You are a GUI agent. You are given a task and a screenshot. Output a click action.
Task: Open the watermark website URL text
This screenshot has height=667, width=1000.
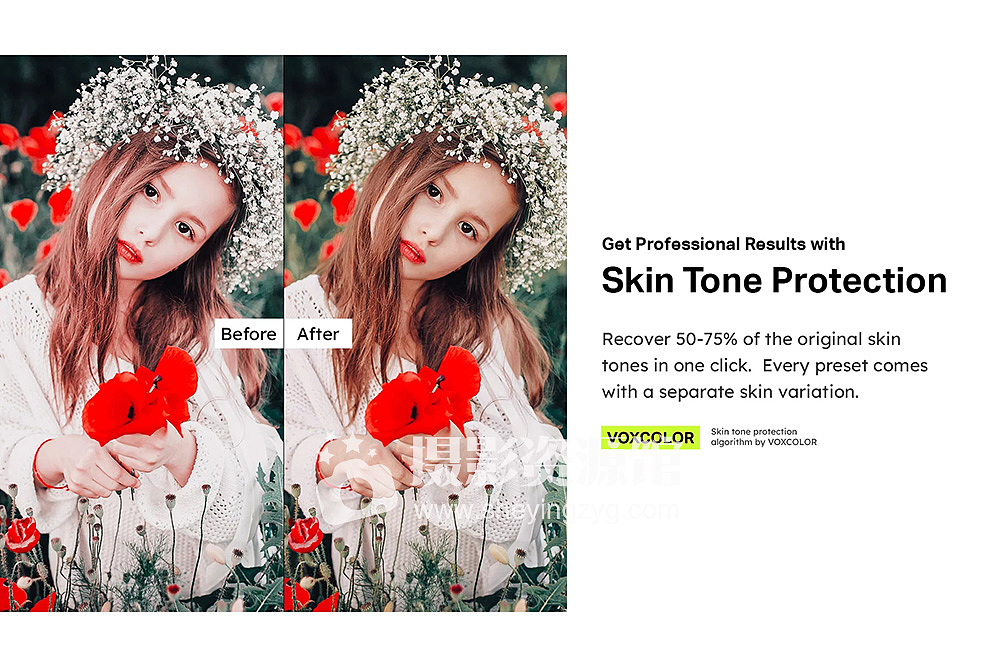click(545, 511)
